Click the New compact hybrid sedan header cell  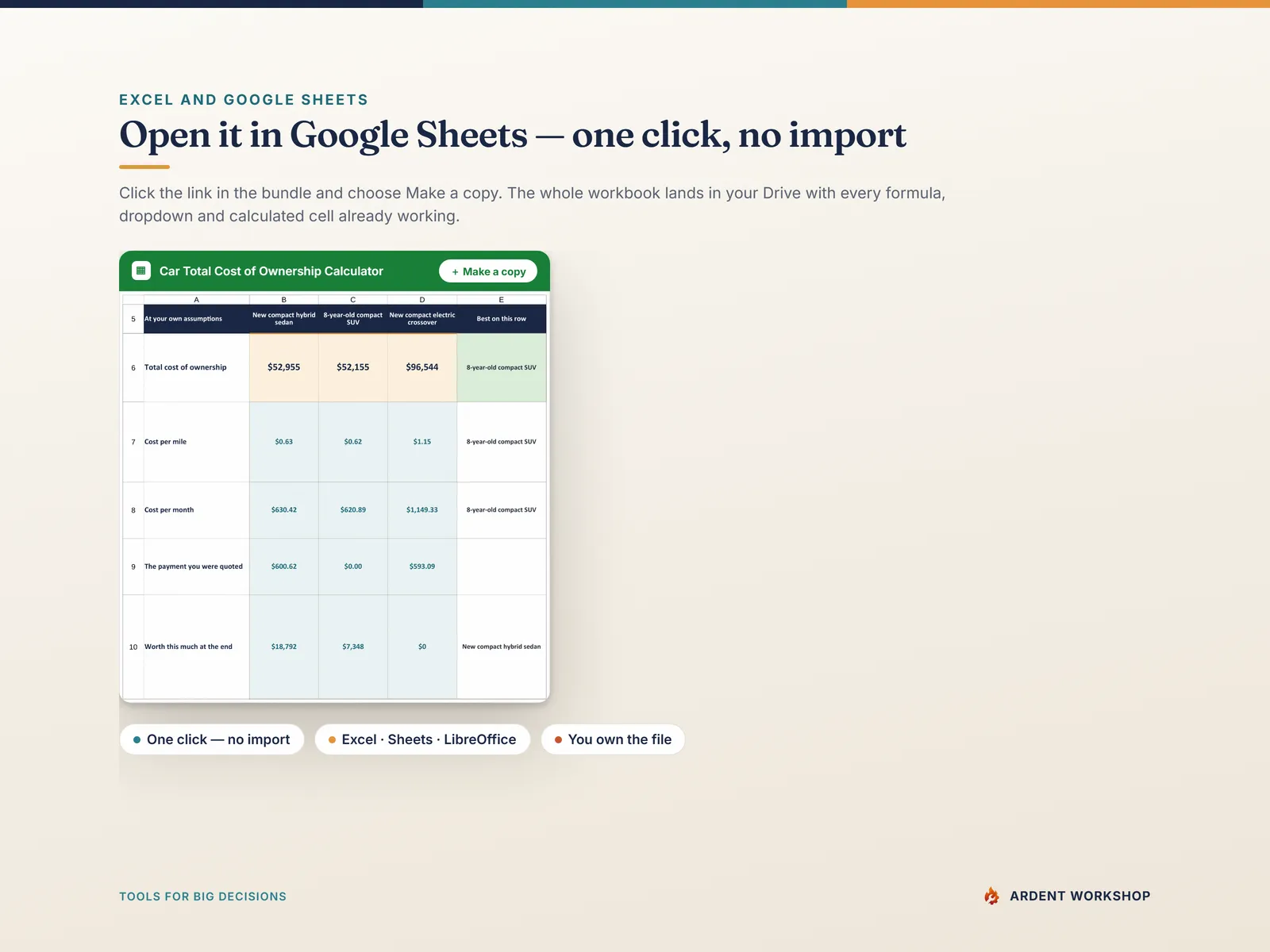(x=284, y=319)
